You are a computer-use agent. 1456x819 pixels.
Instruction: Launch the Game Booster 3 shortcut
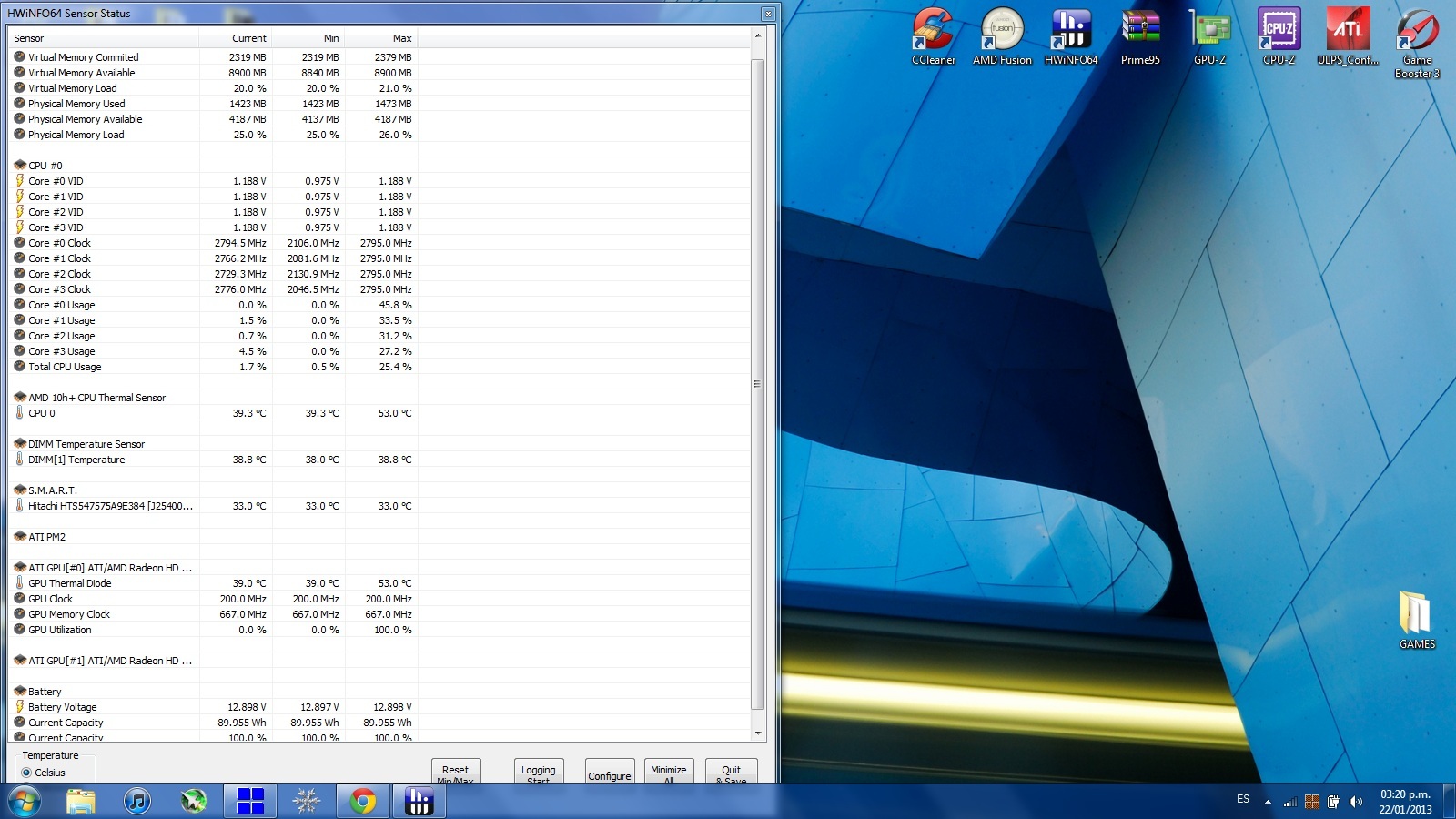pyautogui.click(x=1417, y=36)
